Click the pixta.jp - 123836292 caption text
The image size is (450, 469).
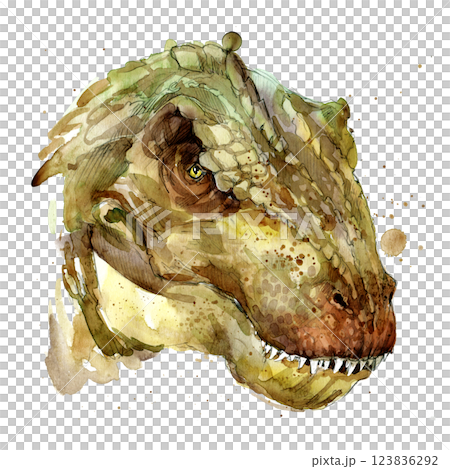[375, 461]
